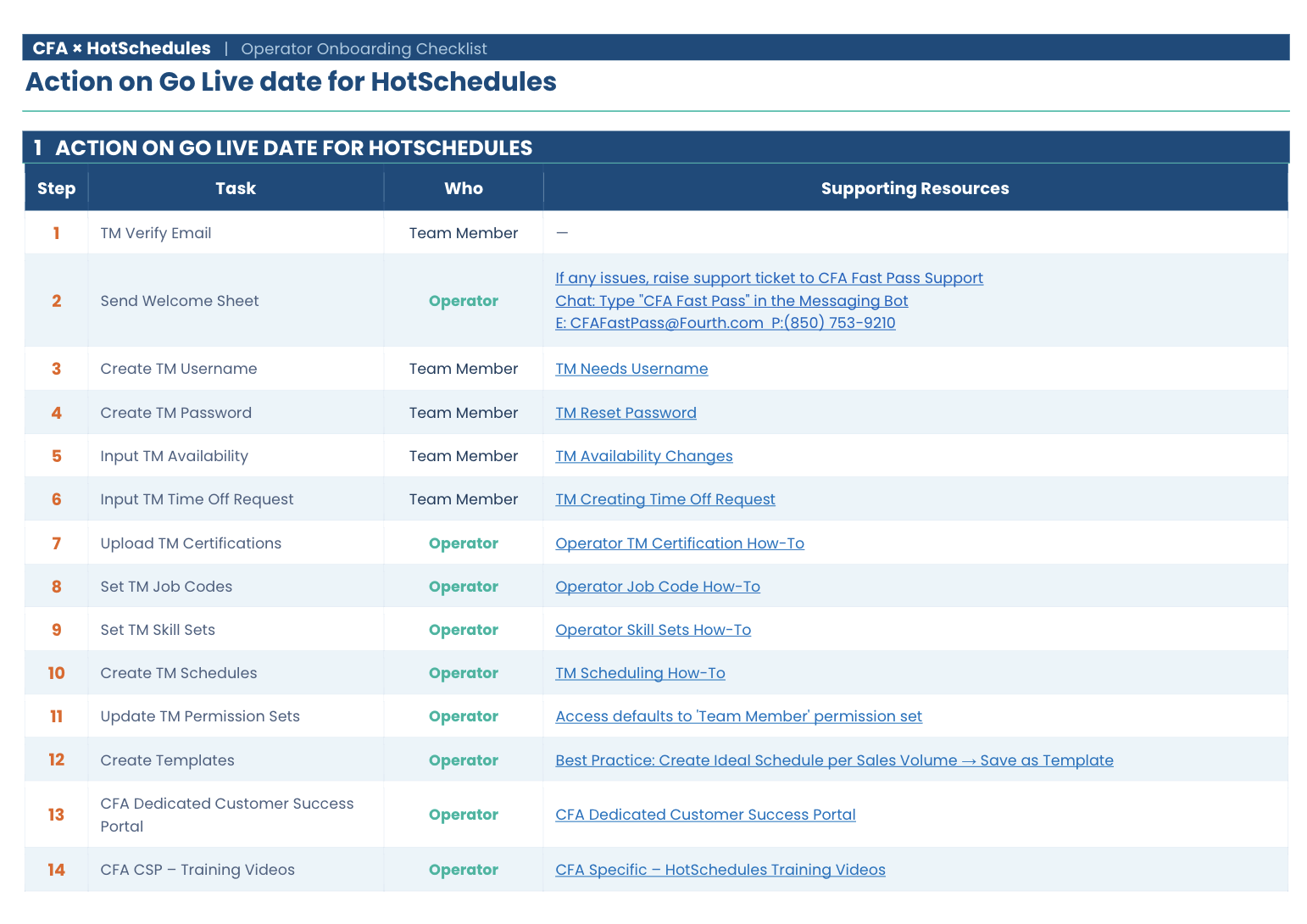Open CFA Dedicated Customer Success Portal link
1307x924 pixels.
pyautogui.click(x=705, y=815)
